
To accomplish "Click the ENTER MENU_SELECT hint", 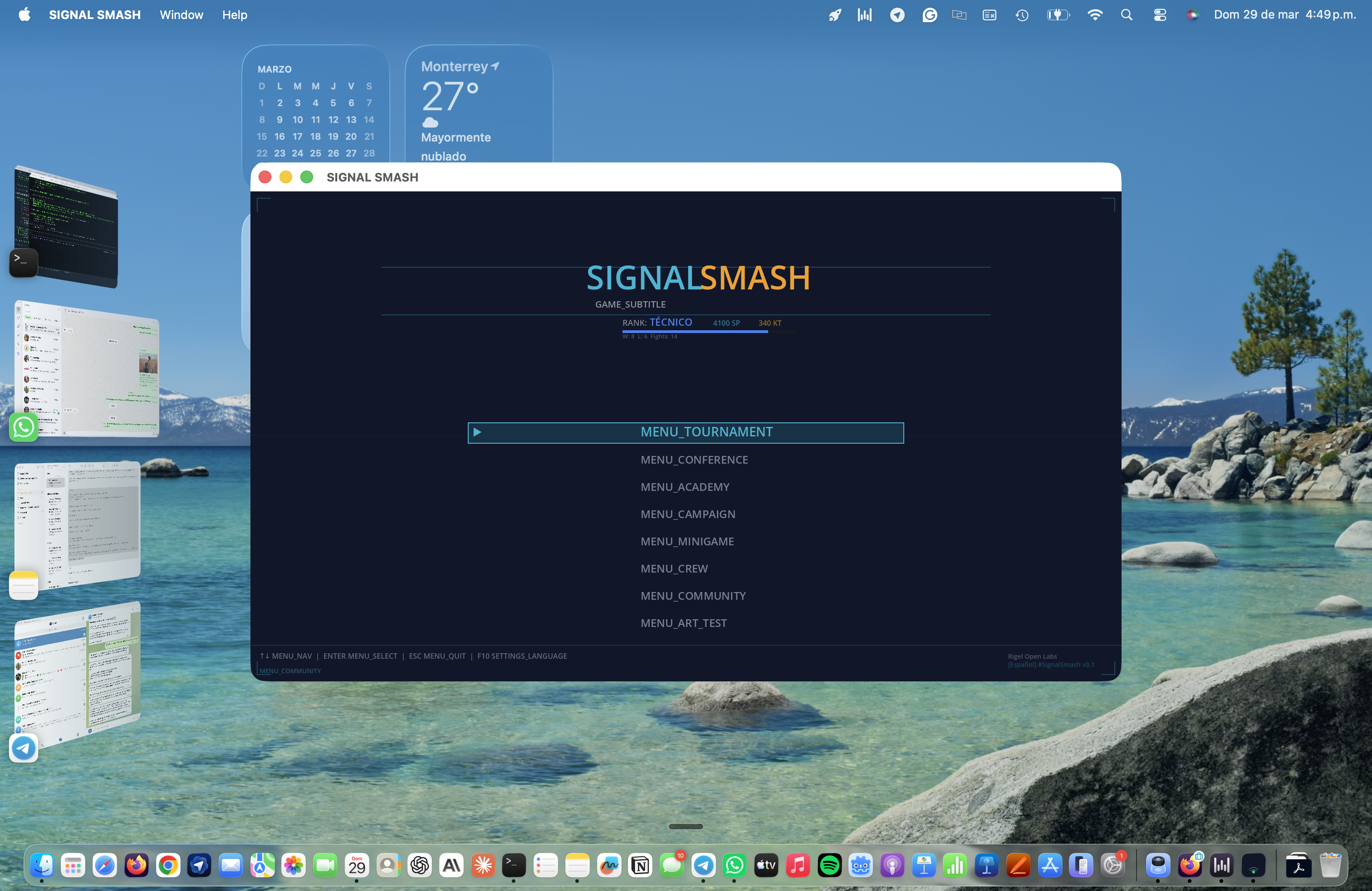I will 360,656.
